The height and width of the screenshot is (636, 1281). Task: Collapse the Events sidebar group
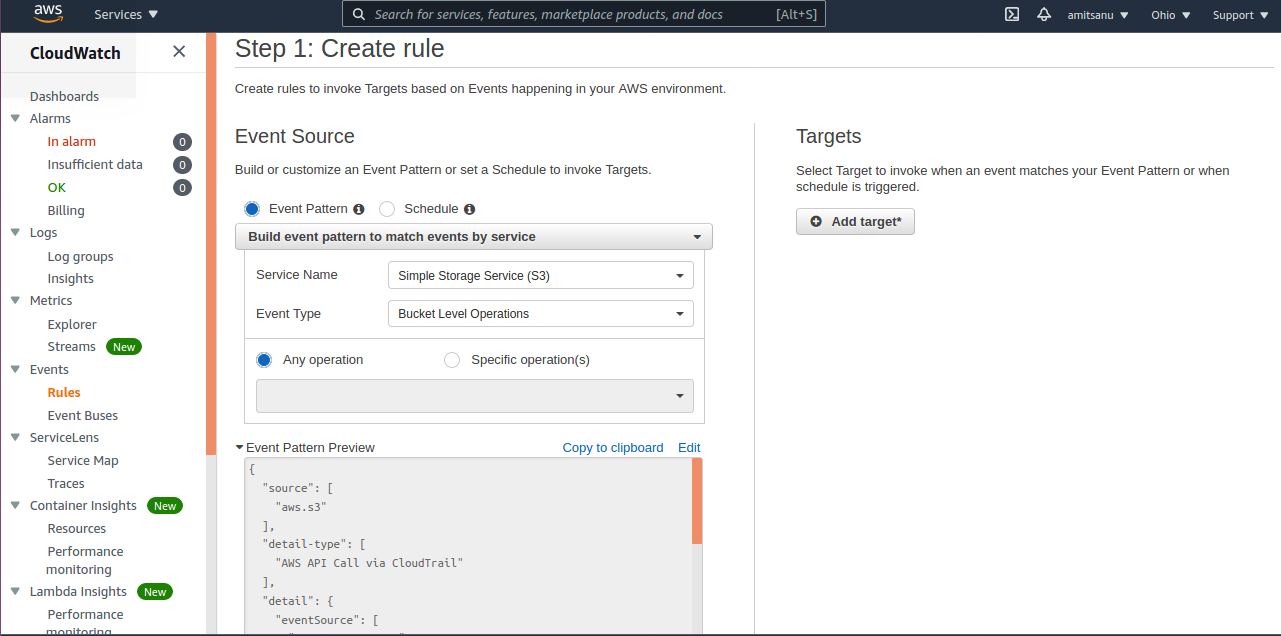click(x=15, y=369)
